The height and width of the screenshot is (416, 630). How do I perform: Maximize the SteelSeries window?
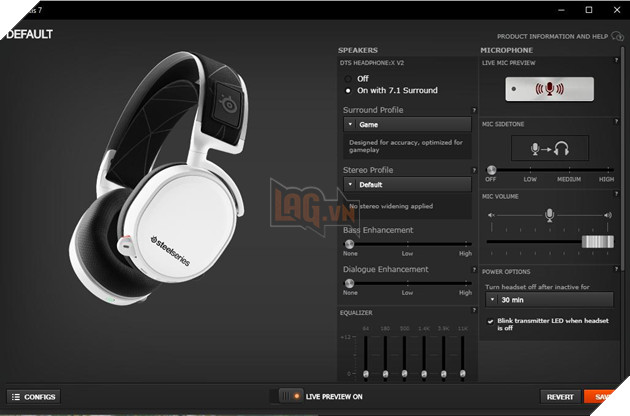pyautogui.click(x=589, y=10)
